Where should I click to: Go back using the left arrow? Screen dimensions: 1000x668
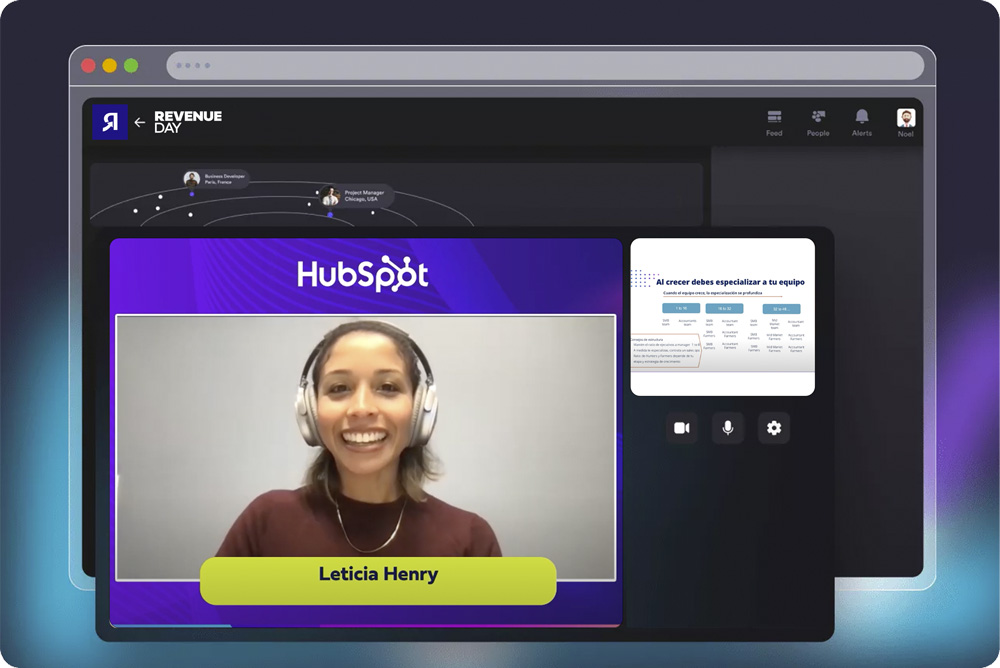140,122
